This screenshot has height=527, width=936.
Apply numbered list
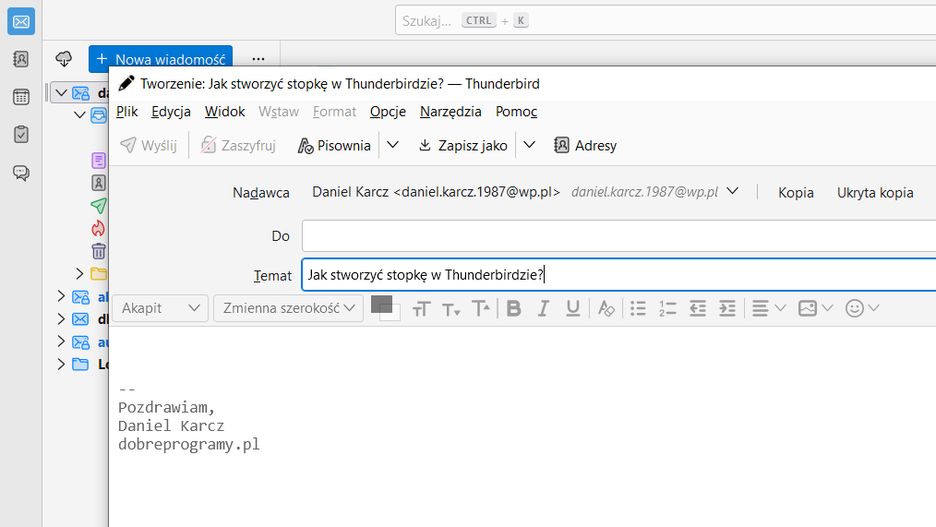click(x=667, y=309)
